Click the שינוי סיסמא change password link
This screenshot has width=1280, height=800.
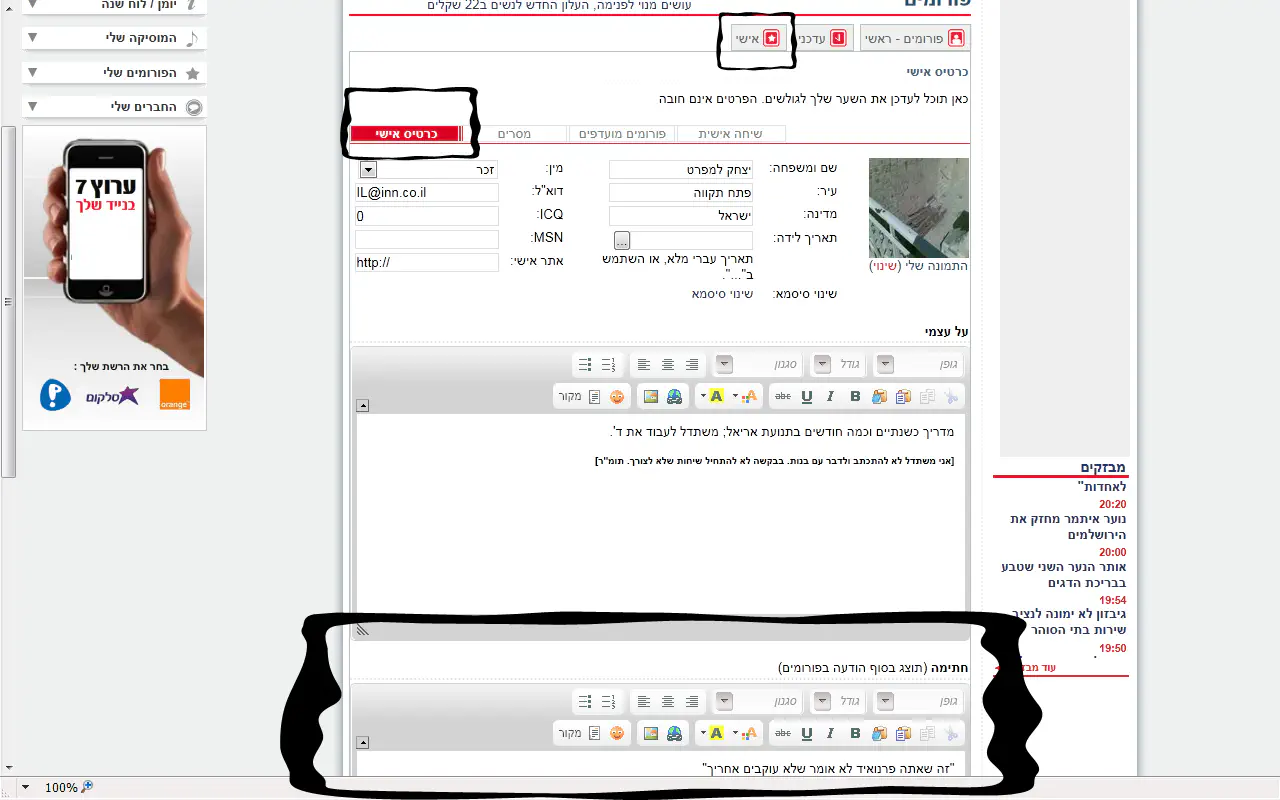[722, 294]
